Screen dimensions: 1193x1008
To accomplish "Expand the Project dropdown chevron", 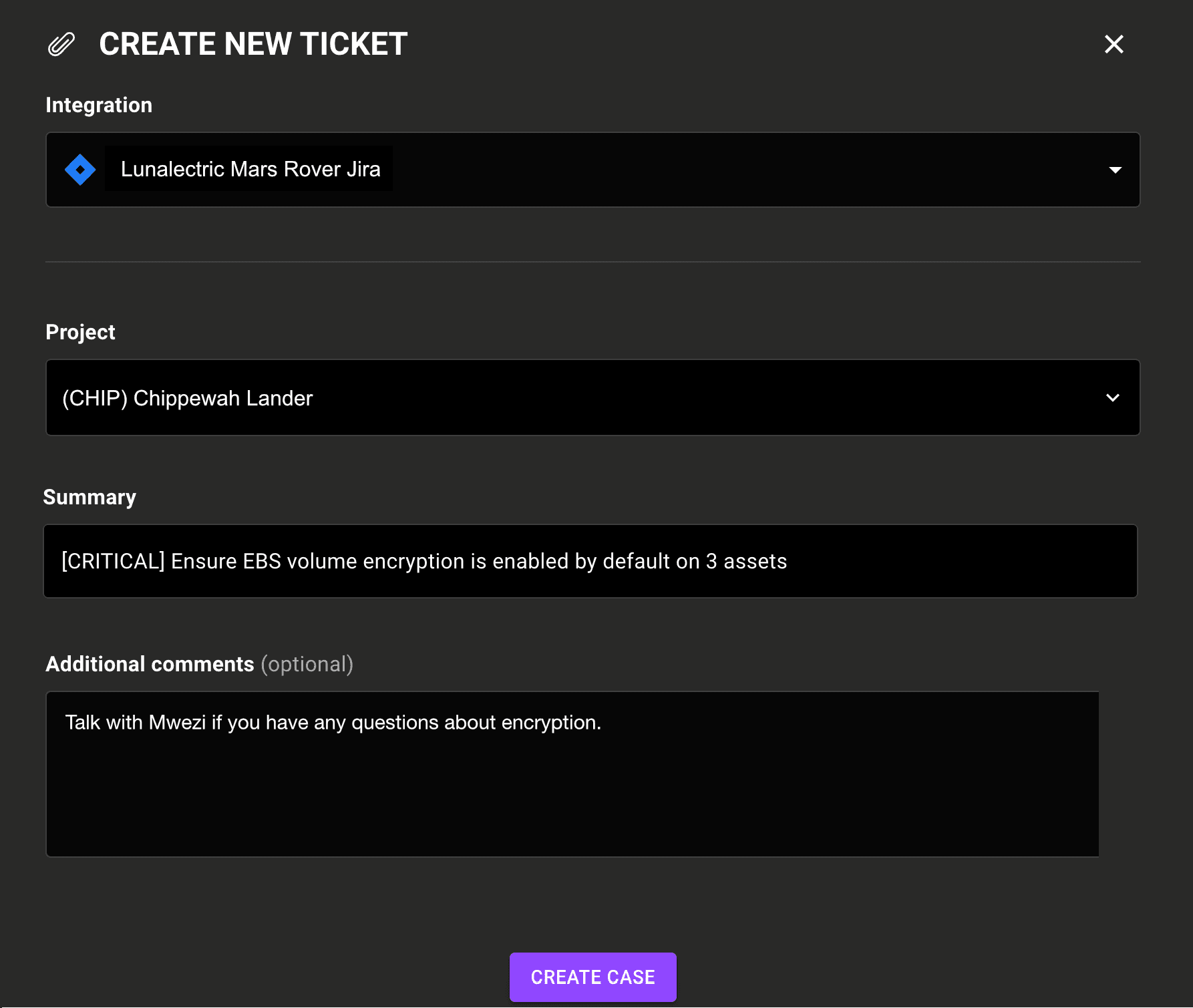I will tap(1113, 397).
